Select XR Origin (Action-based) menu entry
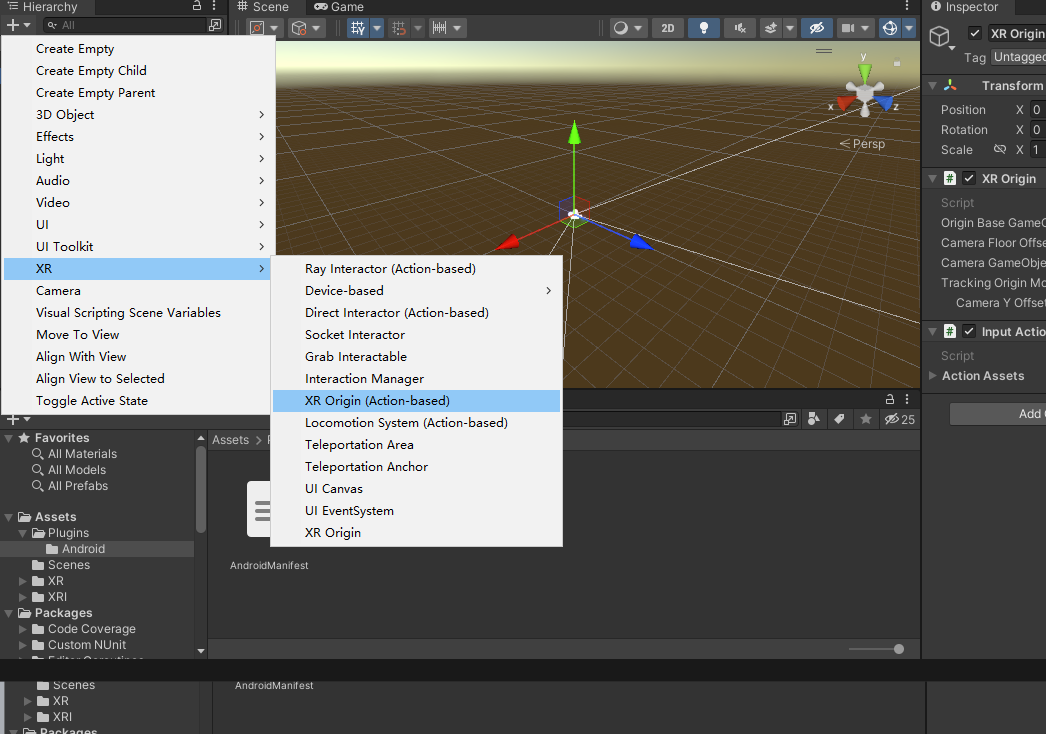Screen dimensions: 1046x734 pyautogui.click(x=416, y=401)
